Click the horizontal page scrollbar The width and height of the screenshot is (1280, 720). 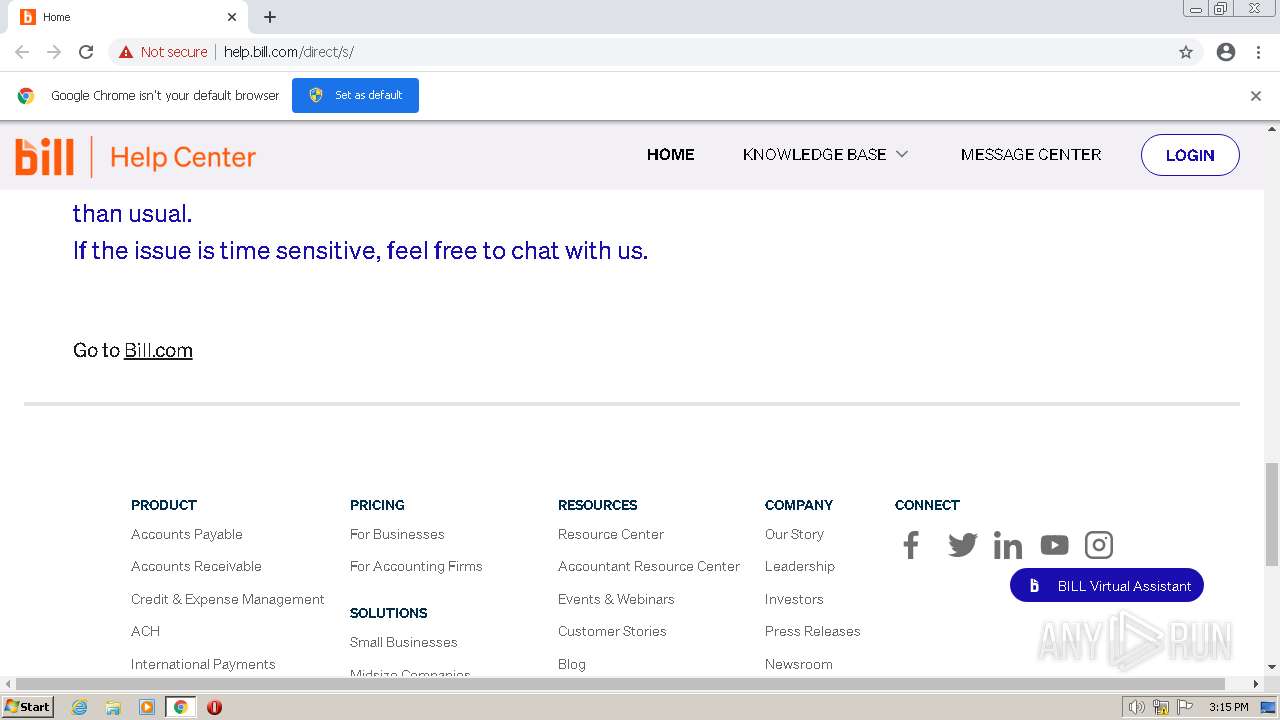620,684
